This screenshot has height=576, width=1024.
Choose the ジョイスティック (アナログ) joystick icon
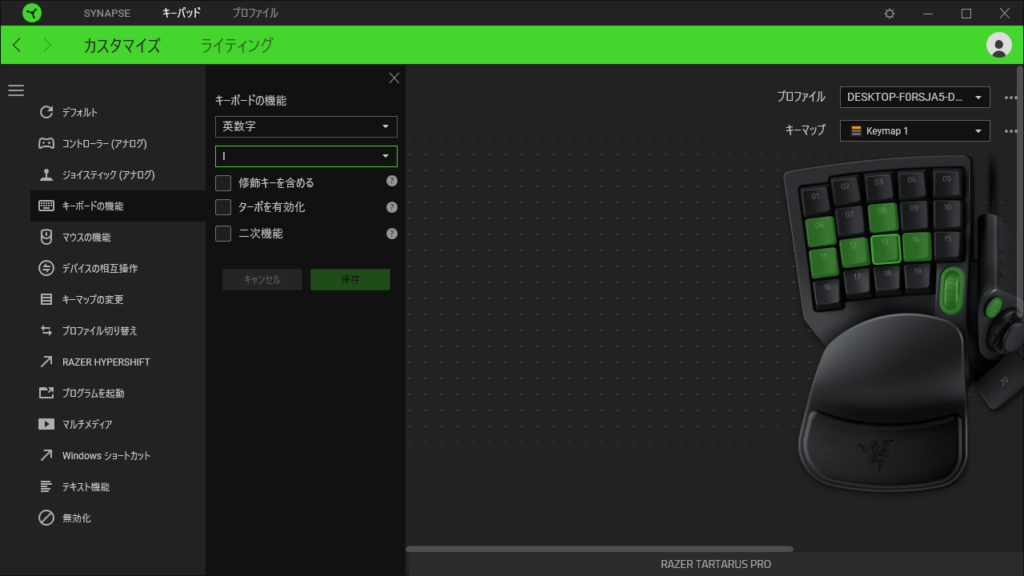(x=46, y=175)
